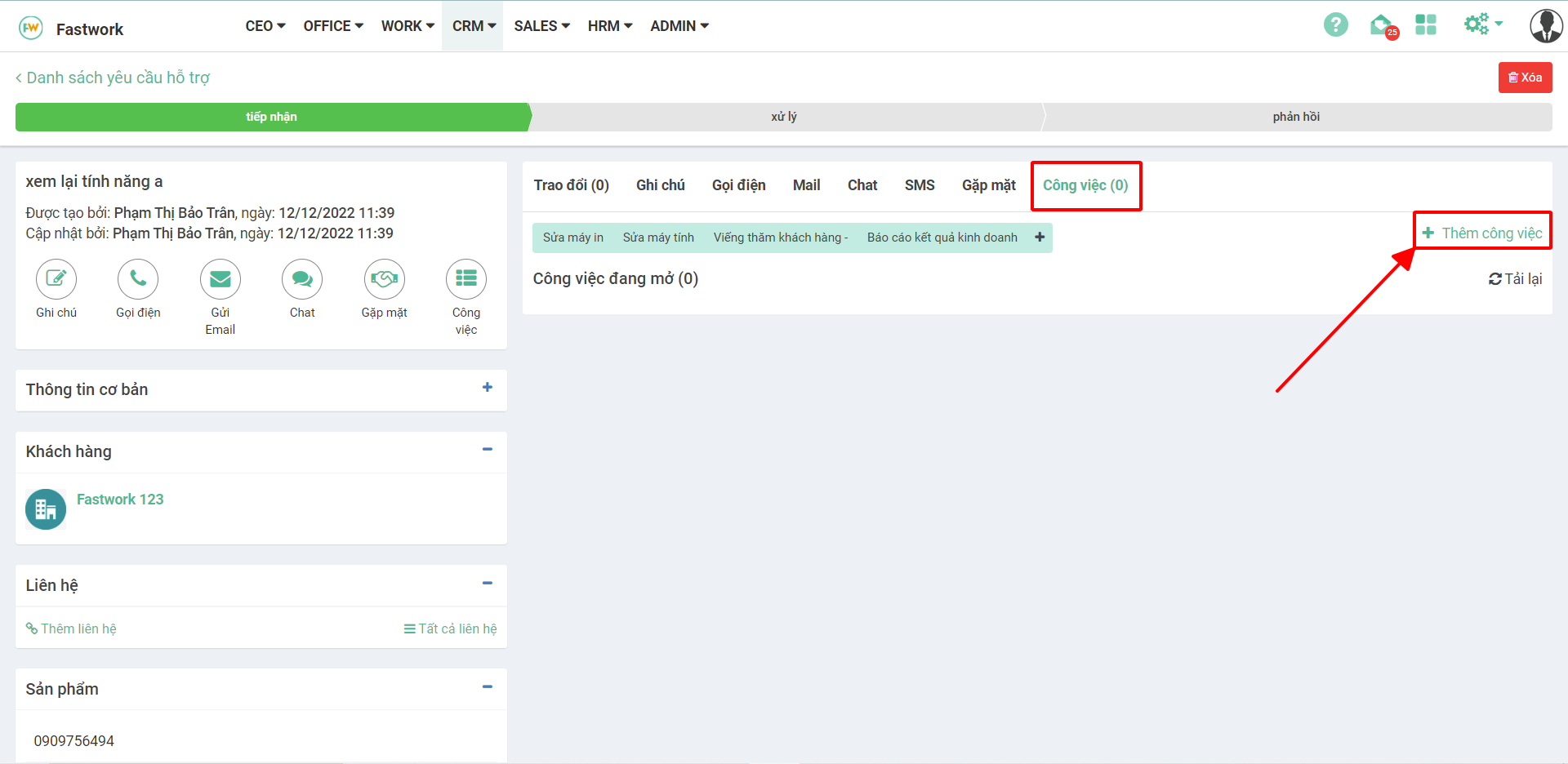This screenshot has width=1568, height=764.
Task: Click the Thêm công việc link
Action: [x=1483, y=233]
